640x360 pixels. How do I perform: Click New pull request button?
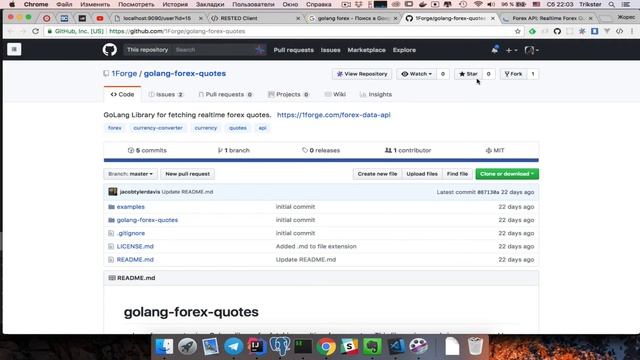point(187,174)
